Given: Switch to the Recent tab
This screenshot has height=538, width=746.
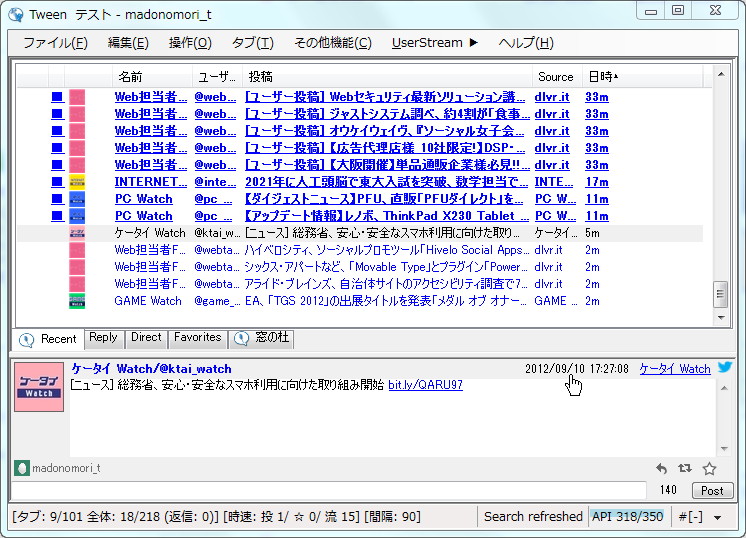Looking at the screenshot, I should pos(48,339).
